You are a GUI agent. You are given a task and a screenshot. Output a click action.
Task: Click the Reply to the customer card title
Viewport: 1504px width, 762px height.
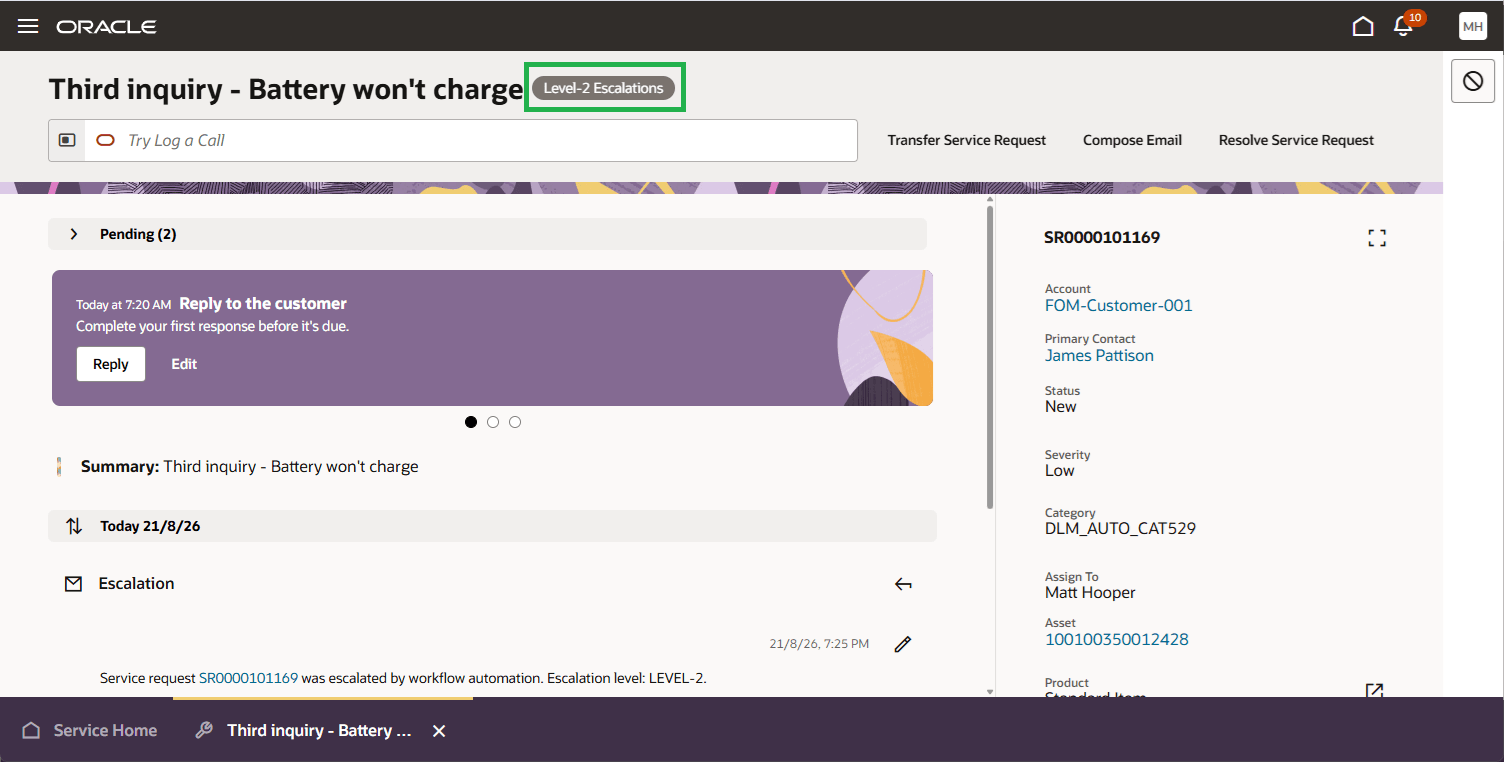pos(263,304)
